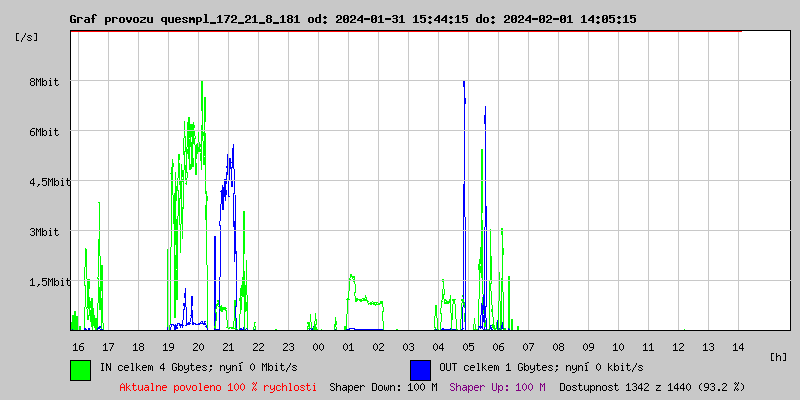Click the 6Mbit y-axis label
This screenshot has width=800, height=400.
pyautogui.click(x=45, y=132)
